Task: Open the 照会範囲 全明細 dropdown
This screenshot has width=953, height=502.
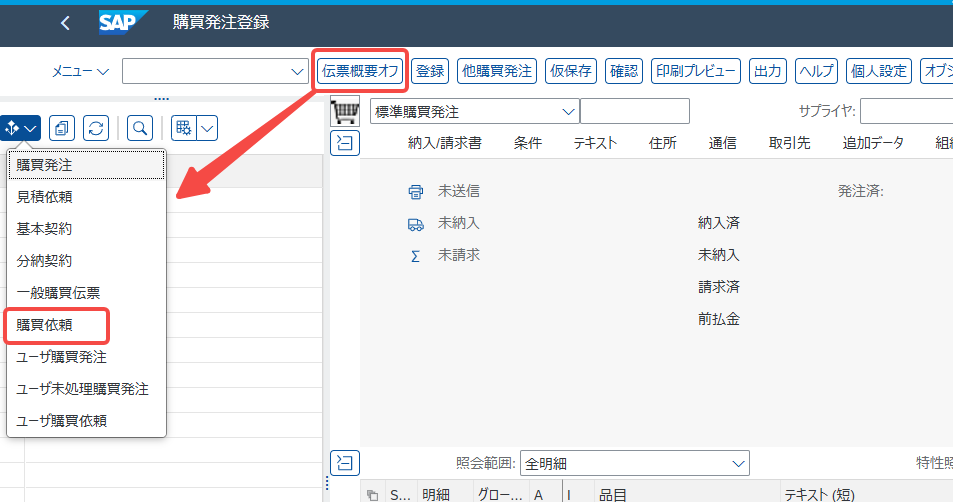Action: pyautogui.click(x=739, y=463)
